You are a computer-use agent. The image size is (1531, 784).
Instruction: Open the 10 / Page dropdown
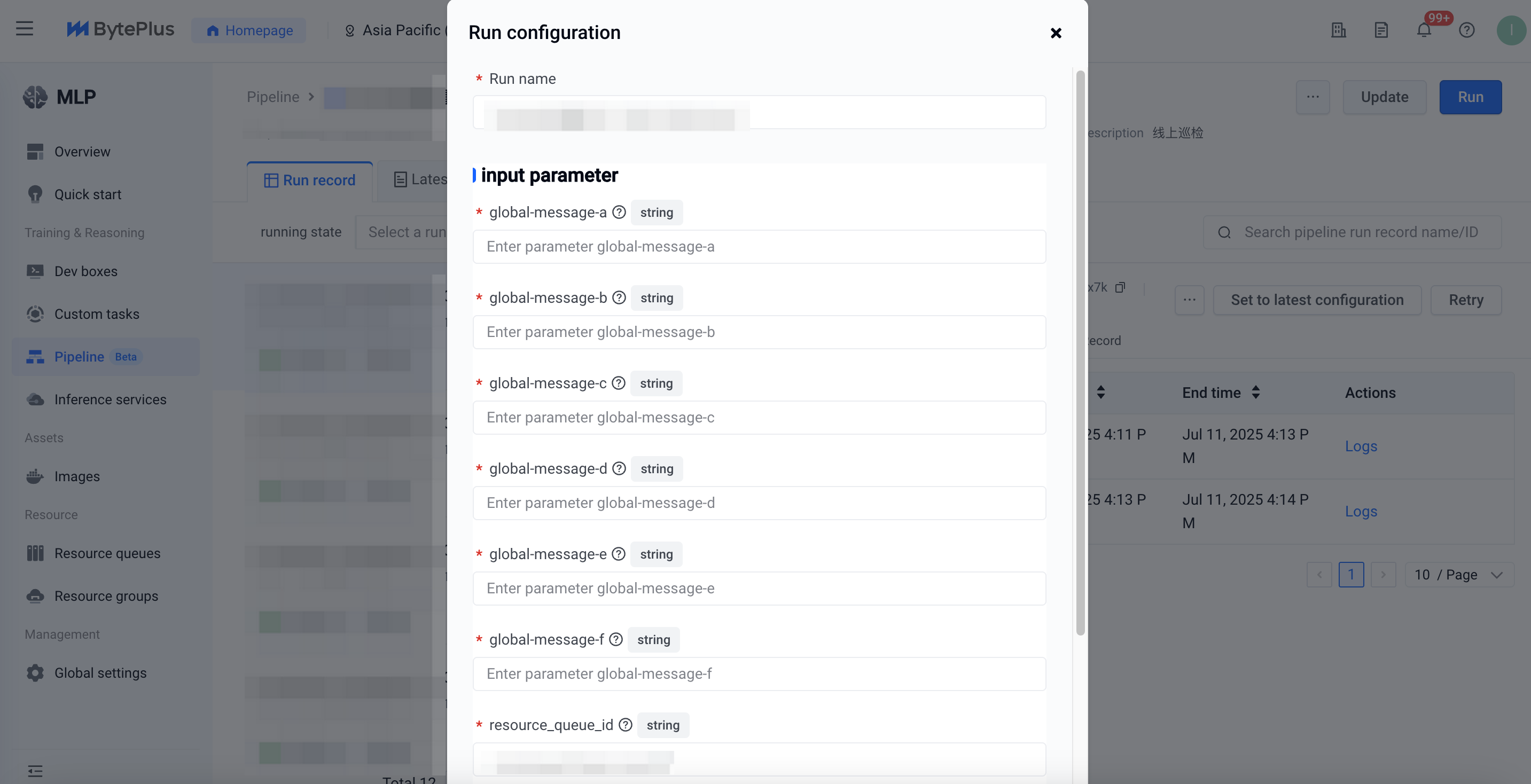pos(1458,575)
